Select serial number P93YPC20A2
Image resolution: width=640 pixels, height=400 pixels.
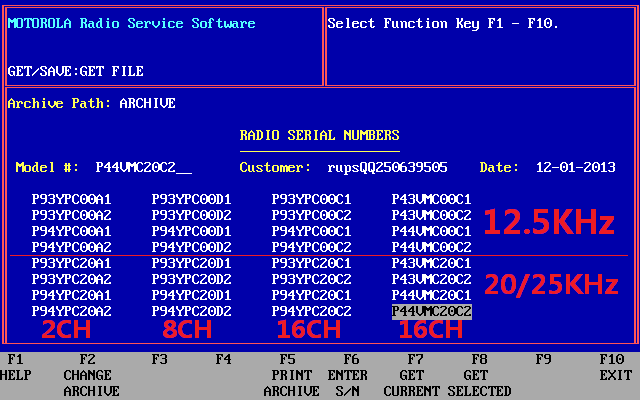tap(71, 279)
